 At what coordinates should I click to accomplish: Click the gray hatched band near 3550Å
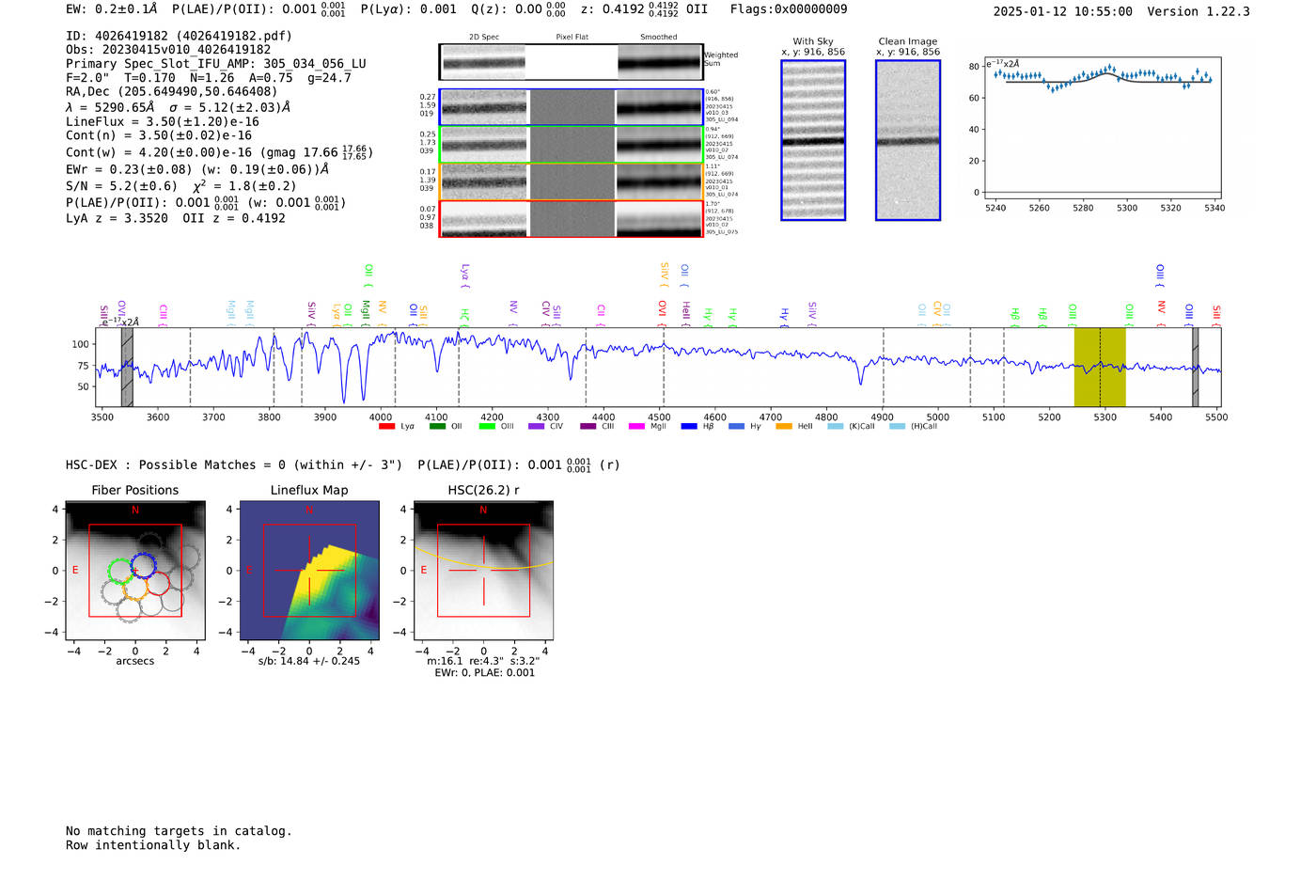tap(127, 367)
